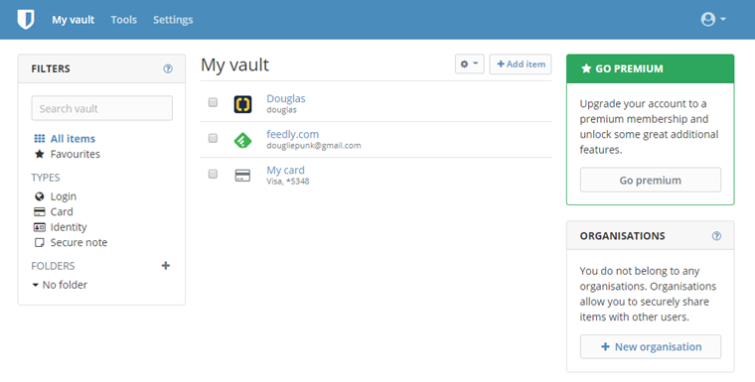Switch to the Tools menu

pyautogui.click(x=124, y=20)
